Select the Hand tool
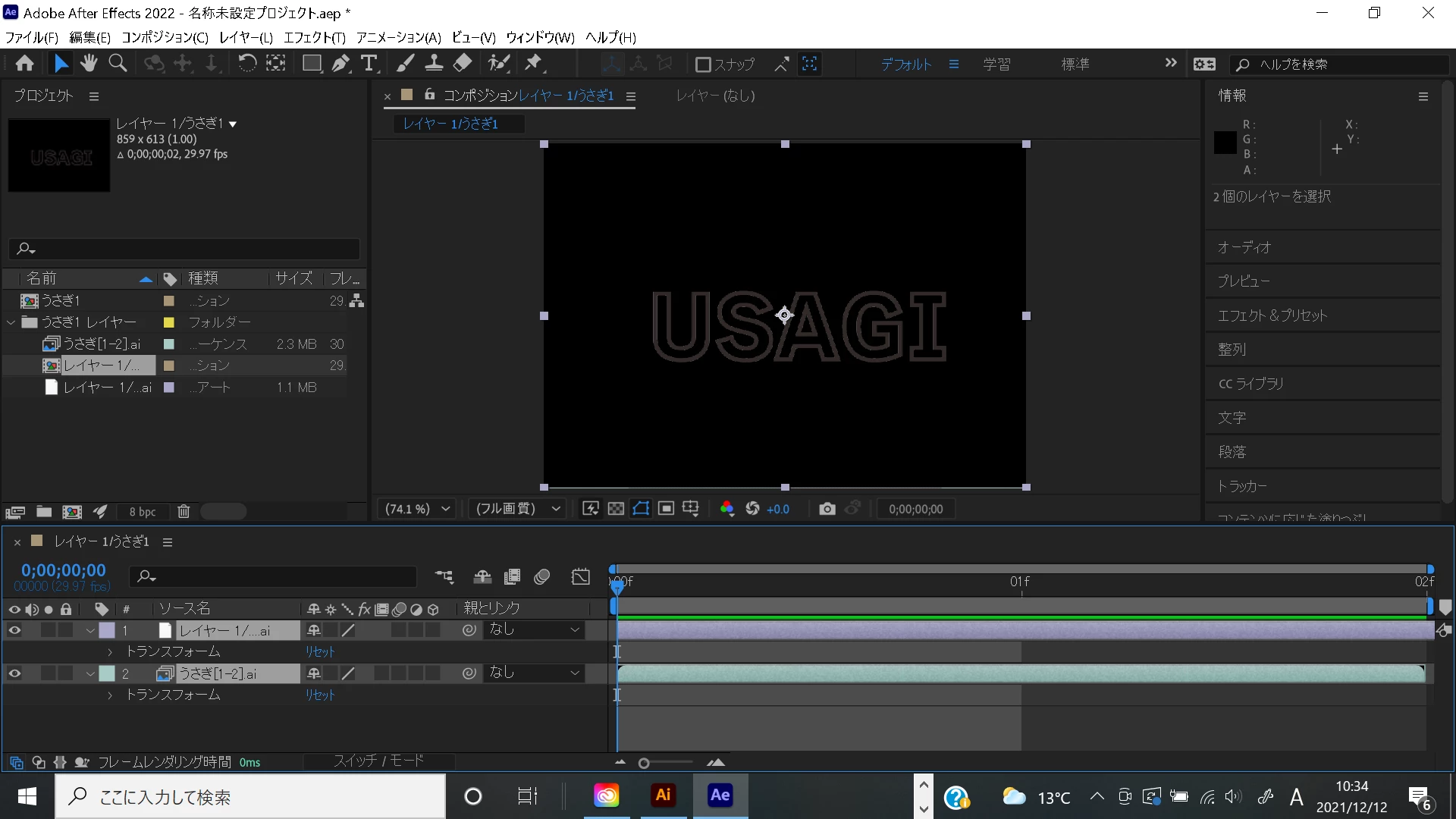Screen dimensions: 1456x819 pos(89,64)
